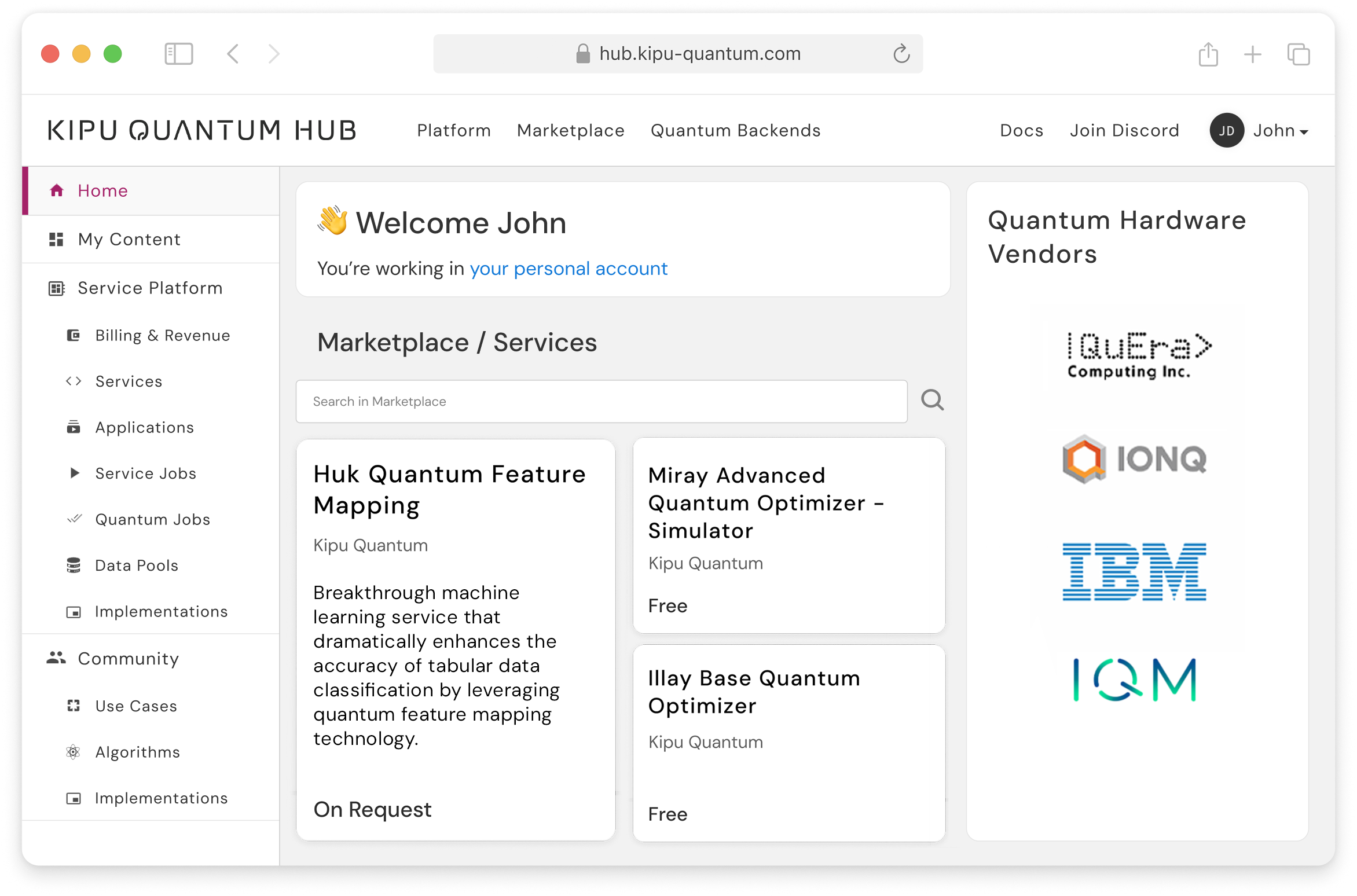Viewport: 1357px width, 896px height.
Task: Focus the Search in Marketplace field
Action: click(601, 401)
